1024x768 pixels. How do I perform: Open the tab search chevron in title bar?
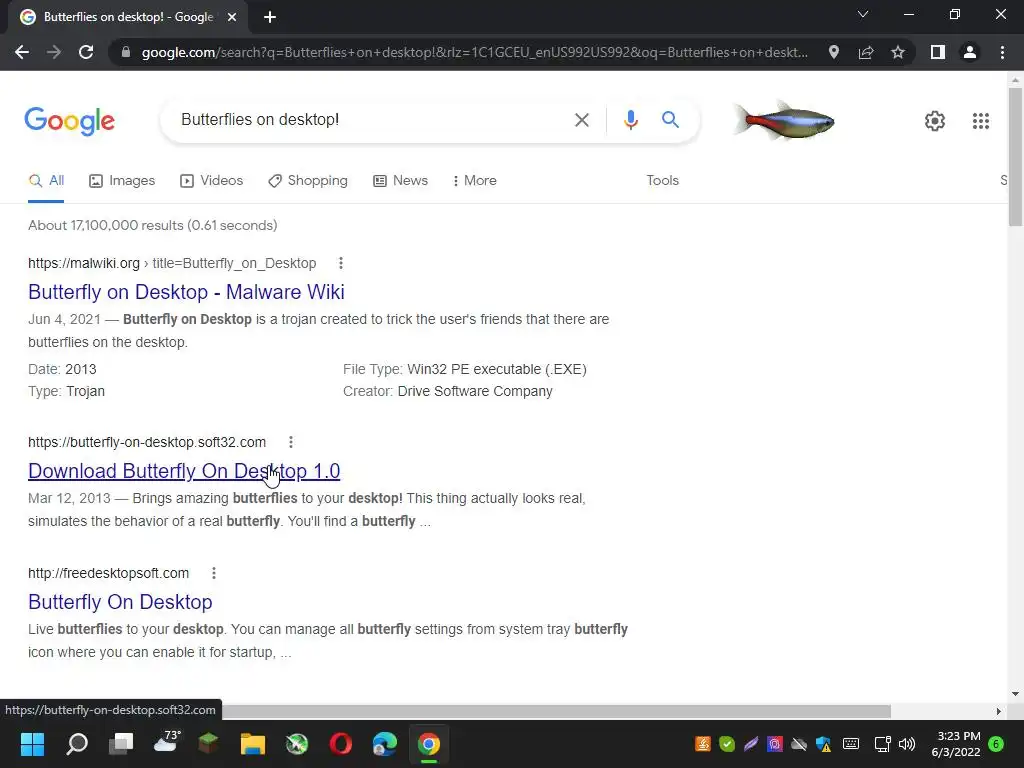coord(863,14)
